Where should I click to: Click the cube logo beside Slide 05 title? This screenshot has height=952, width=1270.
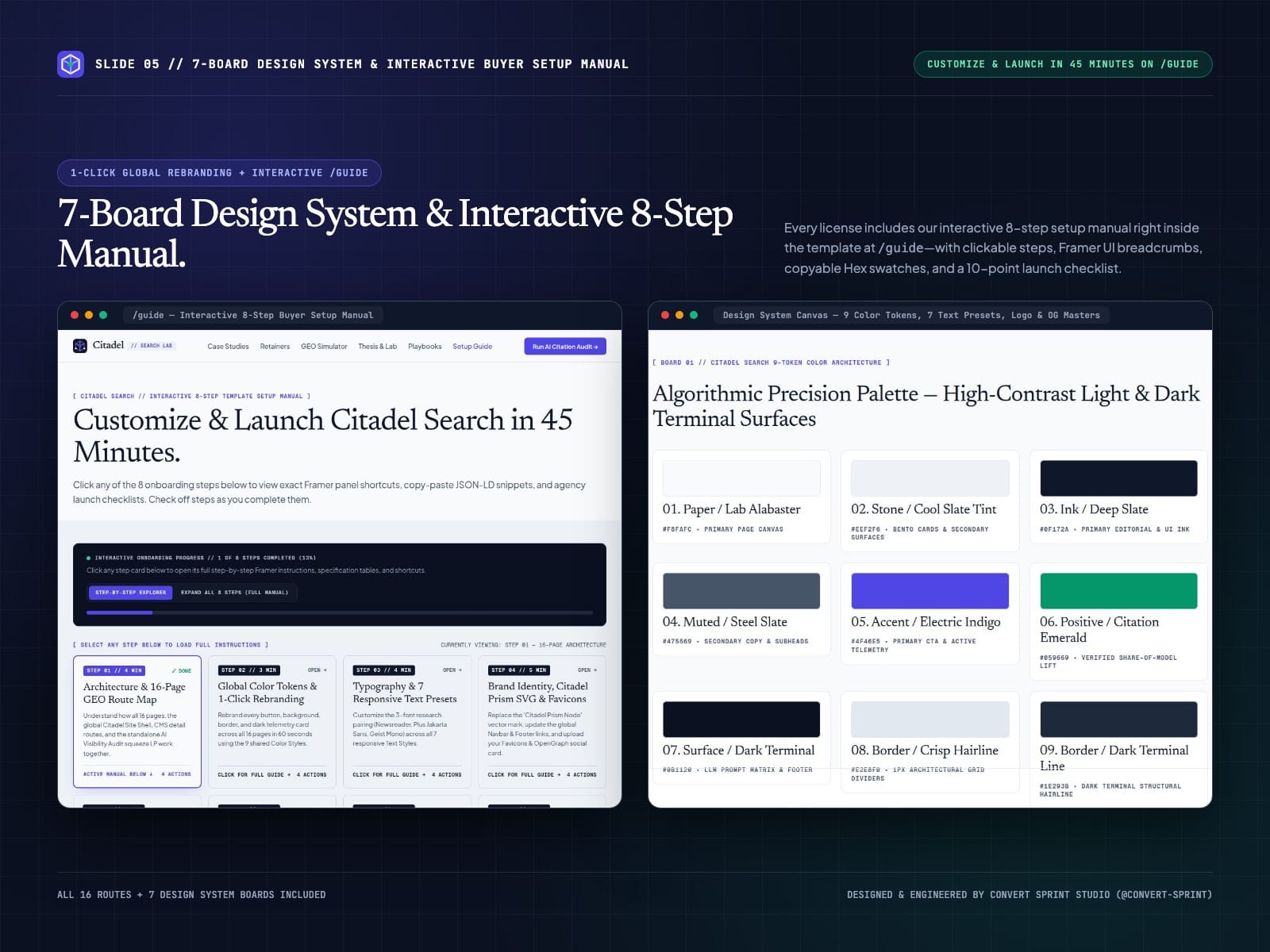coord(71,64)
